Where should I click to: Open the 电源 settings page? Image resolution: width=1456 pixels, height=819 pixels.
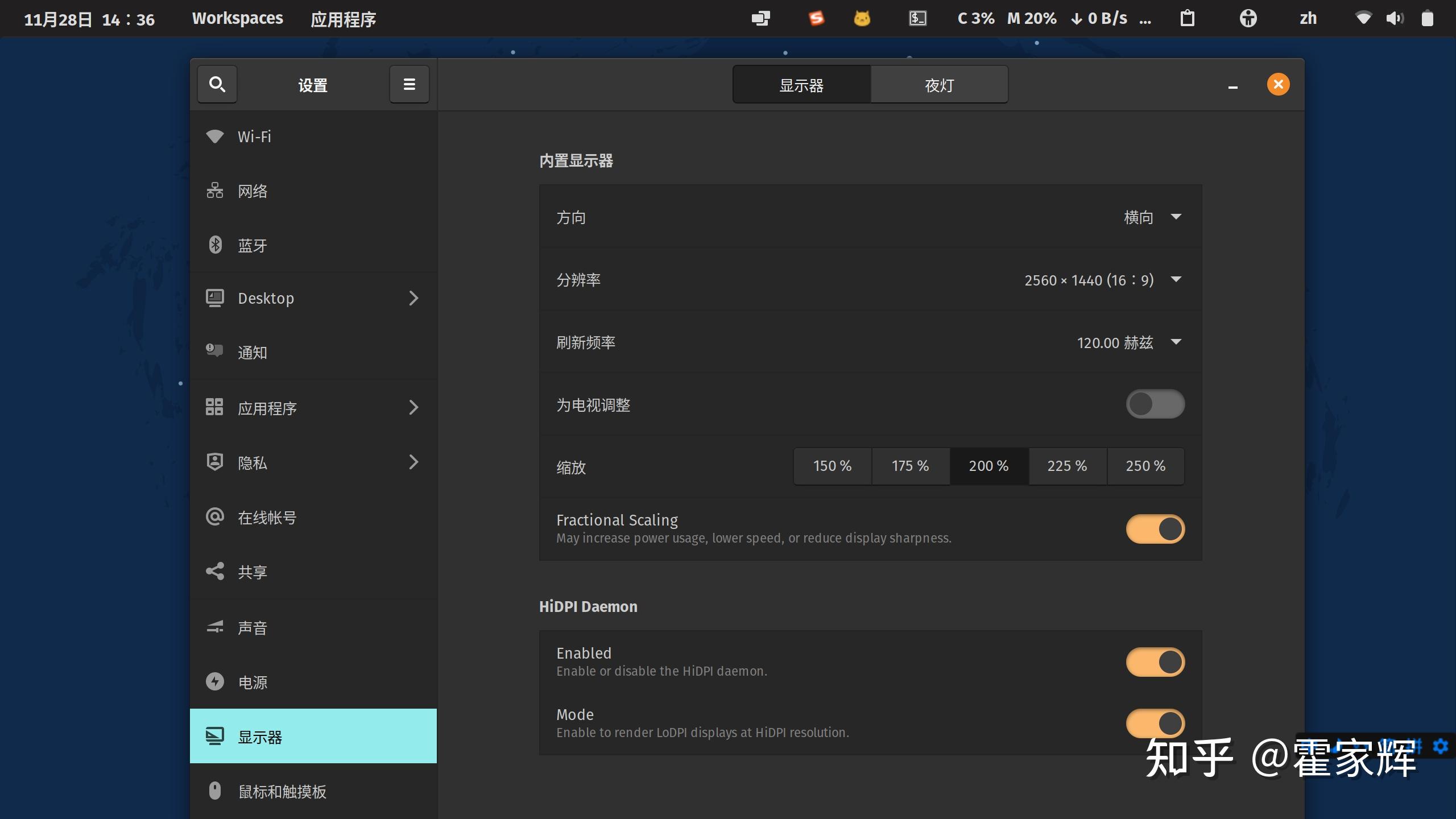tap(313, 681)
